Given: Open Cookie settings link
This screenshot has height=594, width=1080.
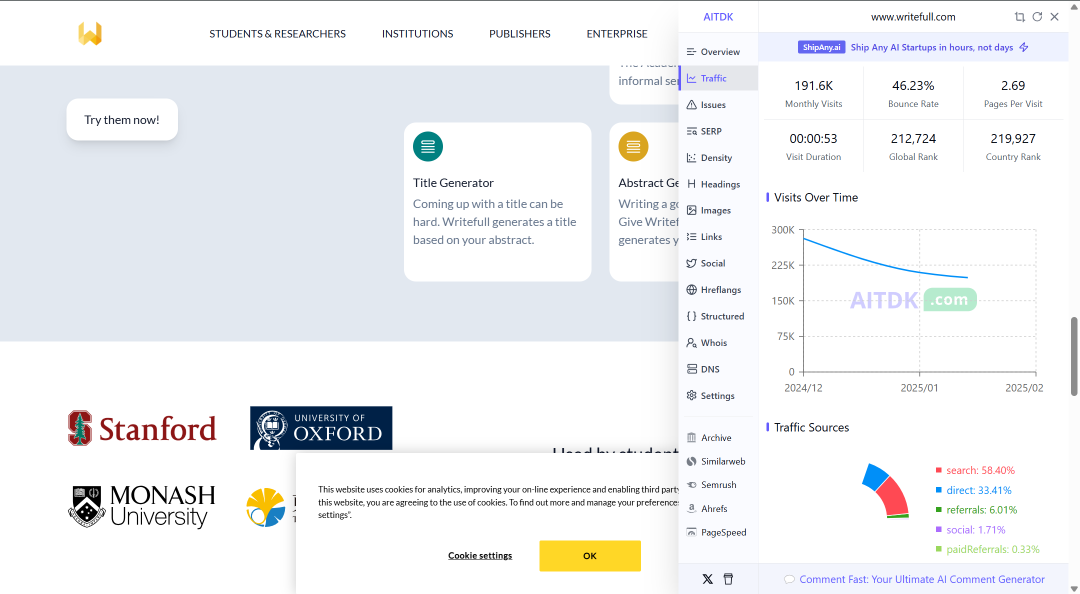Looking at the screenshot, I should click(x=480, y=555).
